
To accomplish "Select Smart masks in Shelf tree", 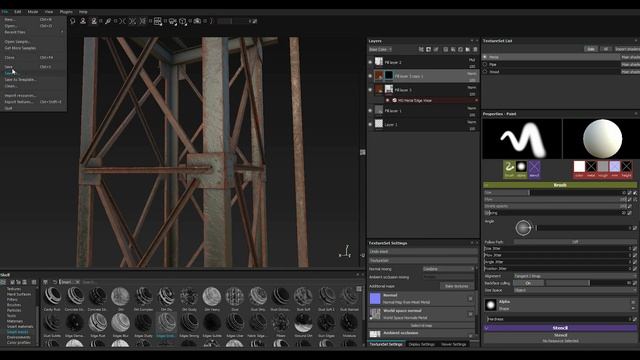I will click(18, 332).
